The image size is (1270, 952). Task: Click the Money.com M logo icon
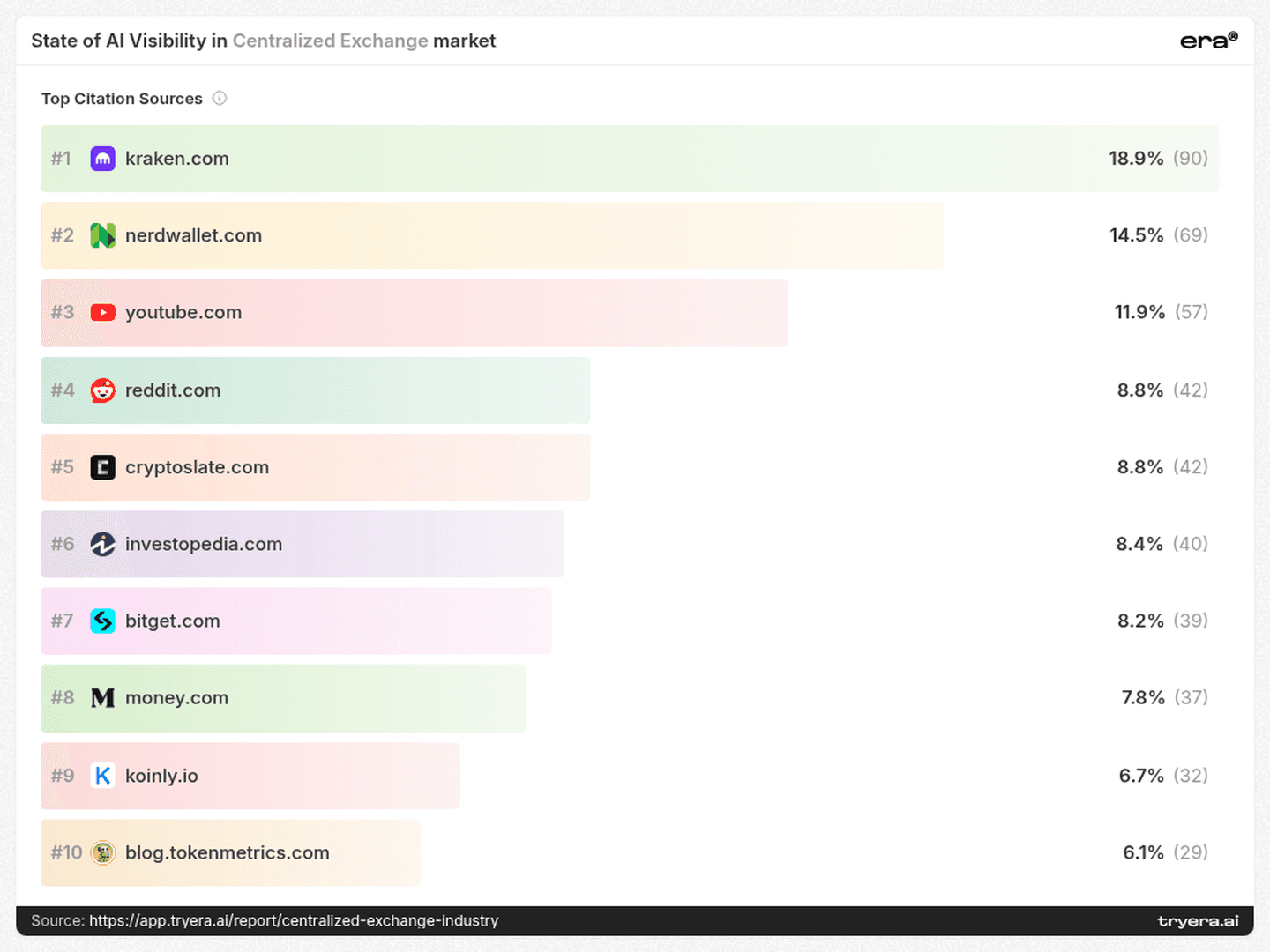(x=103, y=698)
